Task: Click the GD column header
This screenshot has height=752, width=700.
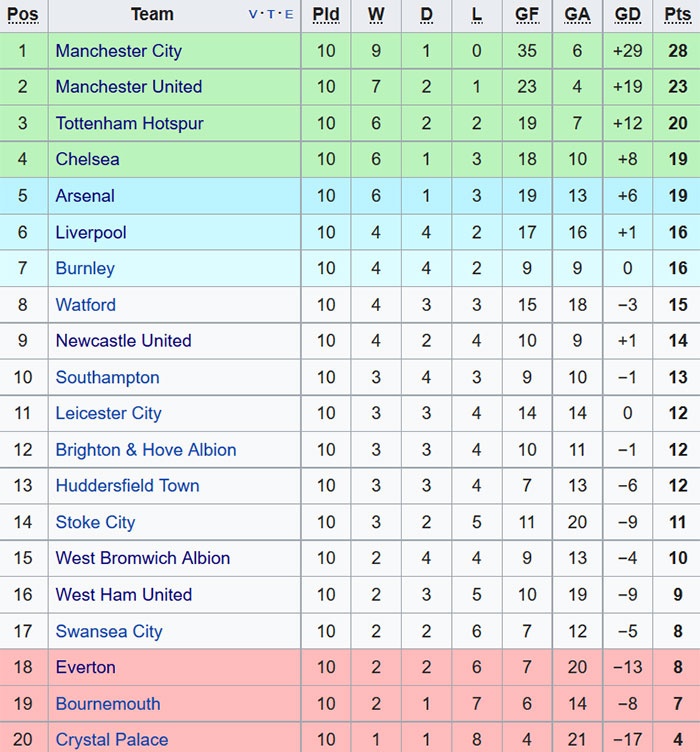Action: 628,15
